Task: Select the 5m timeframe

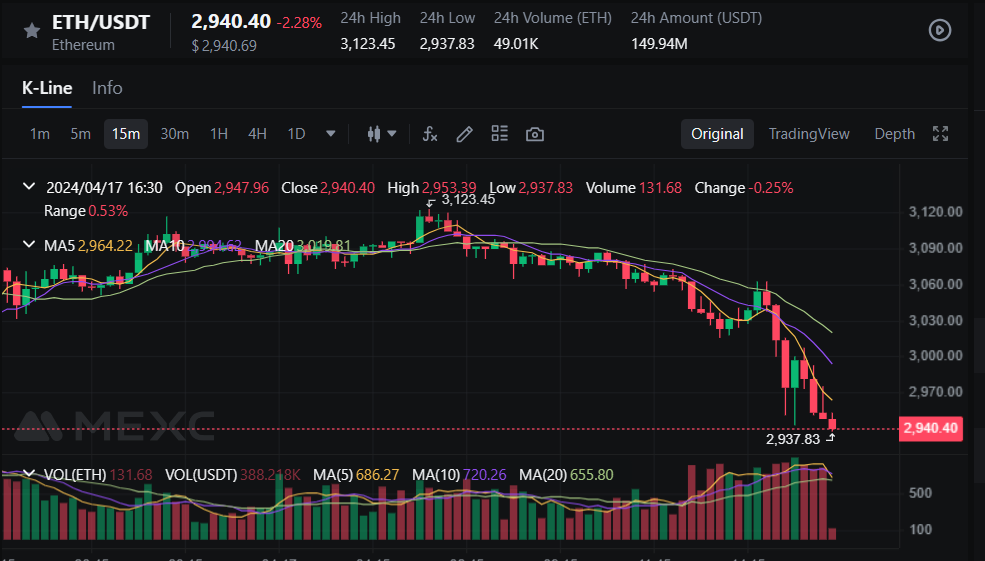Action: tap(80, 134)
